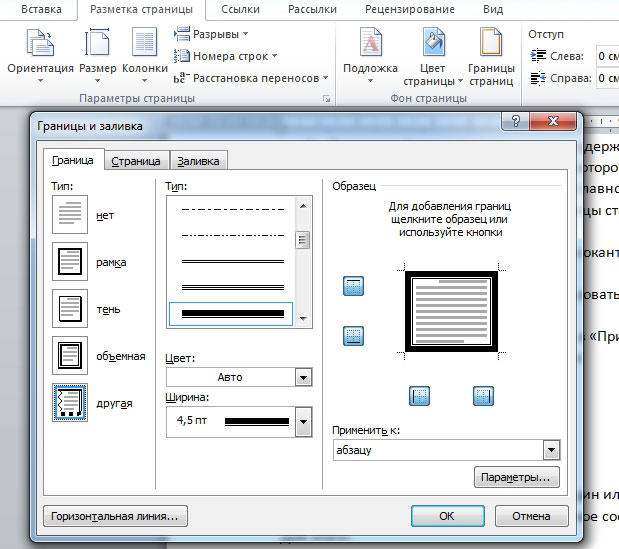The width and height of the screenshot is (619, 549).
Task: Select the Граница tab in the dialog
Action: click(73, 160)
